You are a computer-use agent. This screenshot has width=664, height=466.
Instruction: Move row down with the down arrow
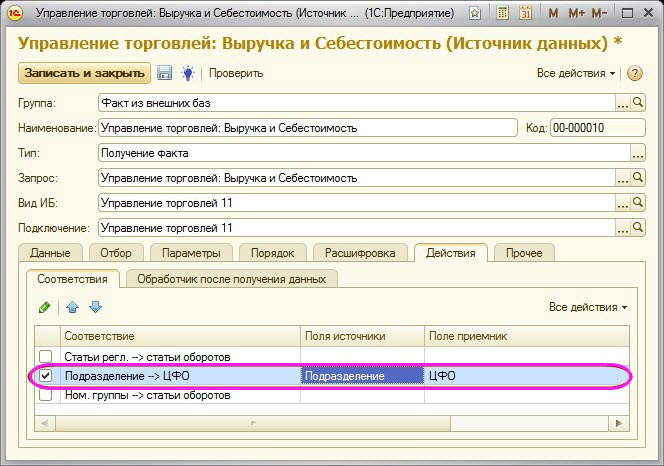[x=95, y=307]
